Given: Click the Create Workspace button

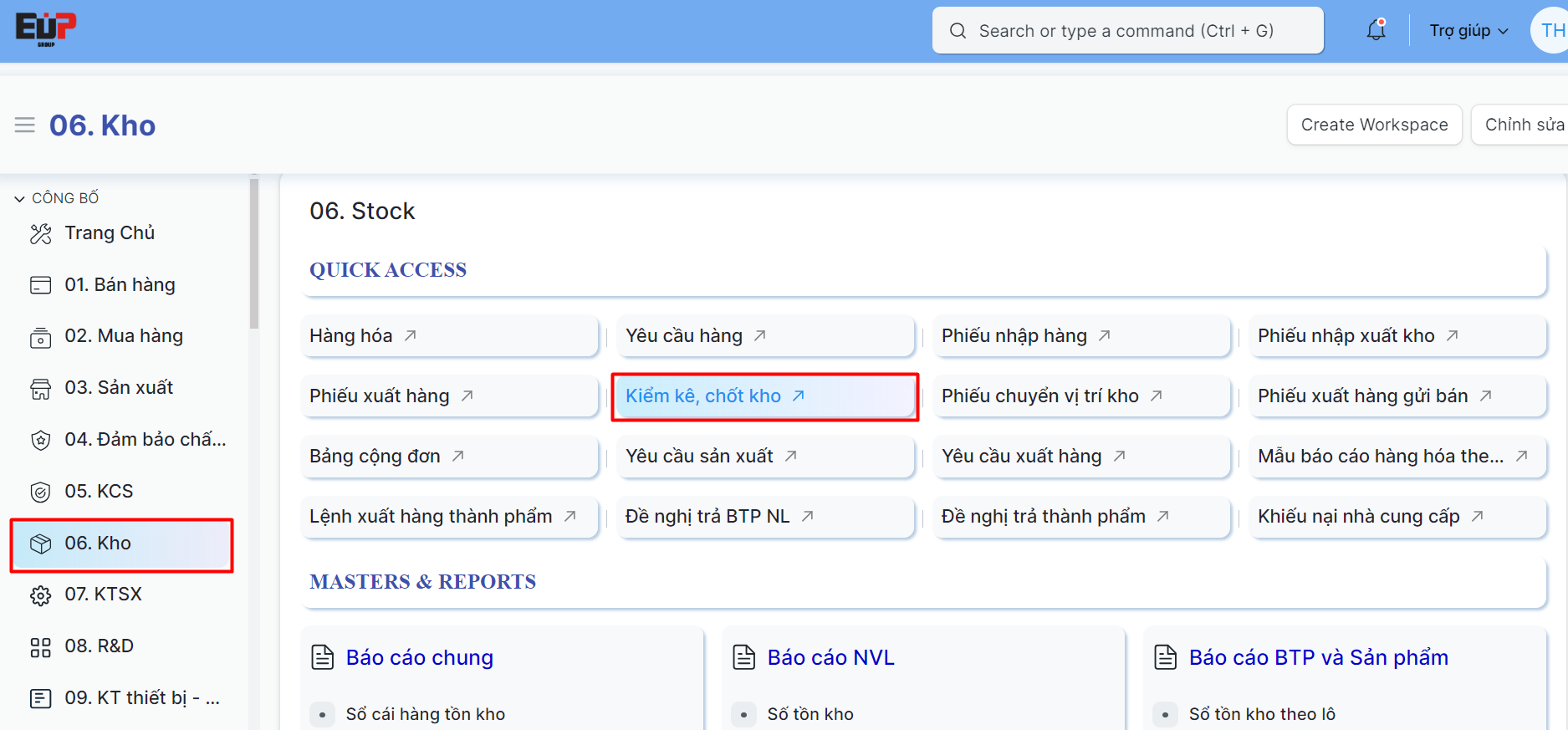Looking at the screenshot, I should pyautogui.click(x=1374, y=125).
